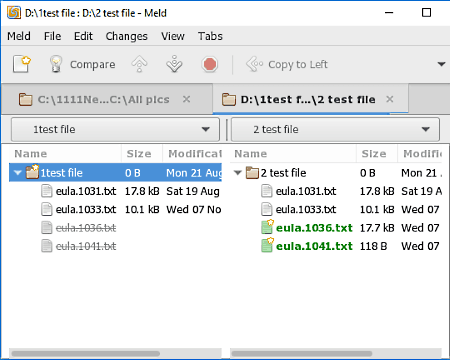Image resolution: width=450 pixels, height=360 pixels.
Task: Click green new-file icon of eula.1041.txt
Action: point(267,245)
